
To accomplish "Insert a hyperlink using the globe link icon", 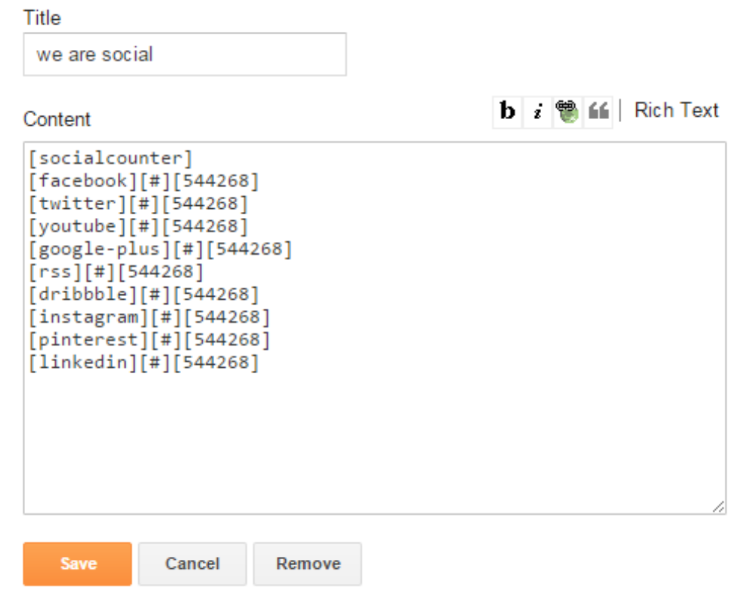I will (x=568, y=111).
